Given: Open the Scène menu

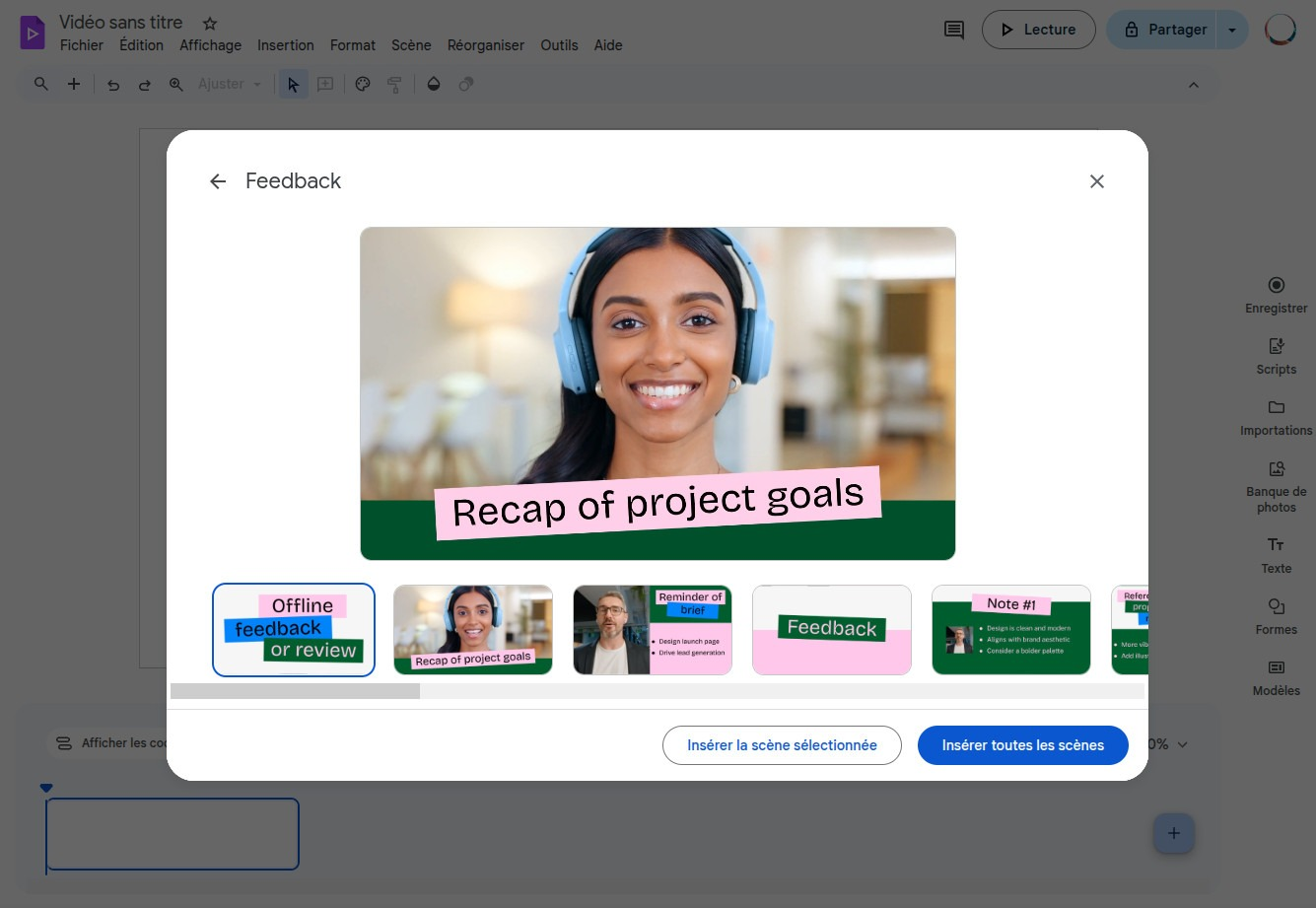Looking at the screenshot, I should pyautogui.click(x=411, y=45).
